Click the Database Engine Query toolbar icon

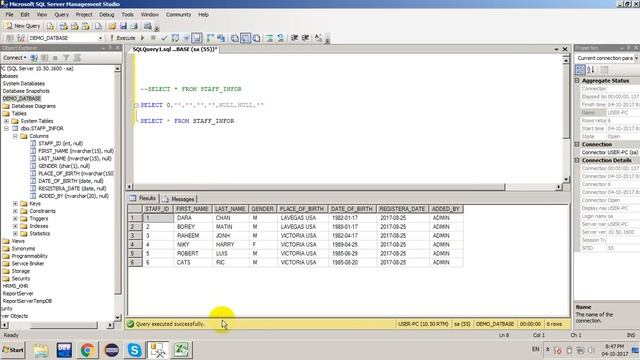pos(51,26)
